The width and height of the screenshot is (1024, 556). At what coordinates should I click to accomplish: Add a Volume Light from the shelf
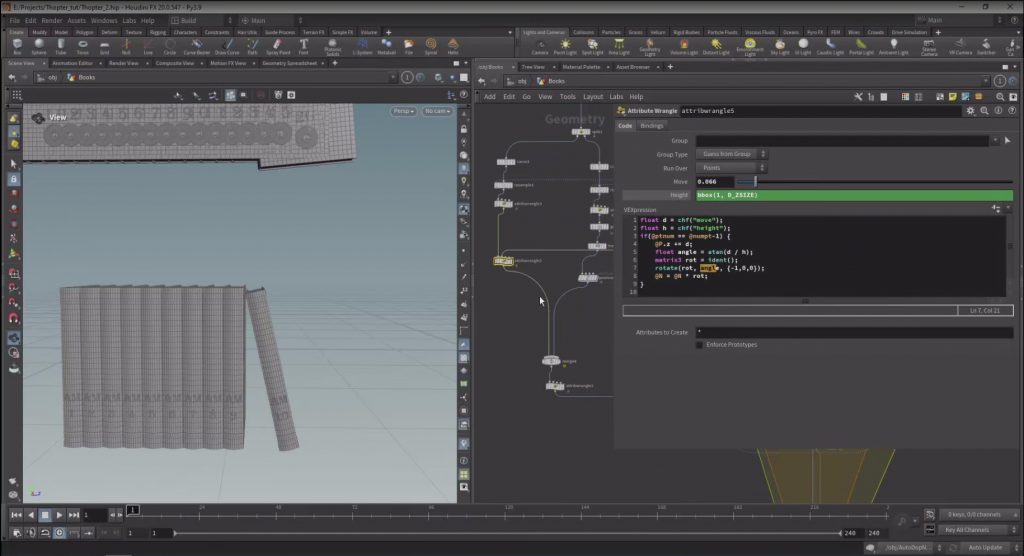(684, 47)
